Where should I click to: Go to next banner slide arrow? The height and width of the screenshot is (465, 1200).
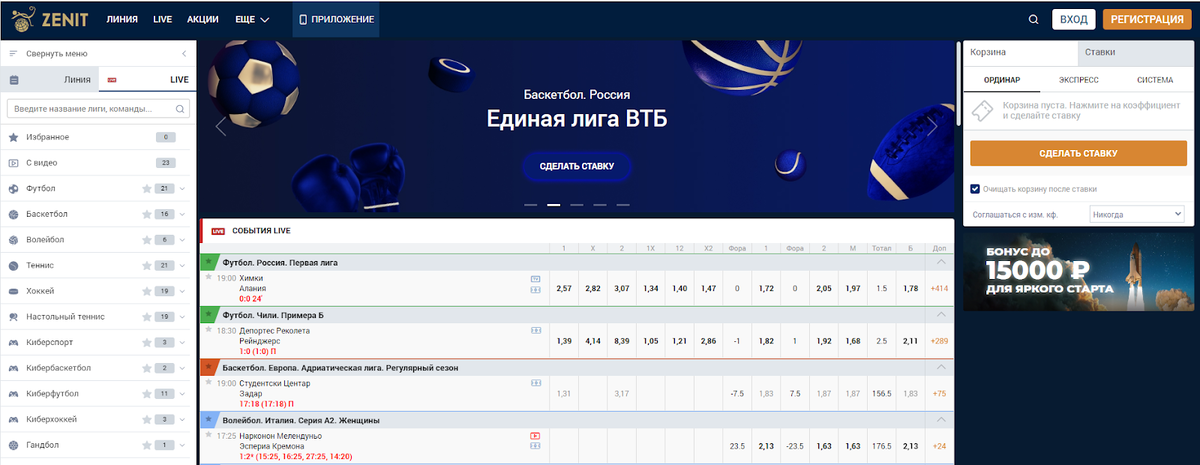coord(932,126)
